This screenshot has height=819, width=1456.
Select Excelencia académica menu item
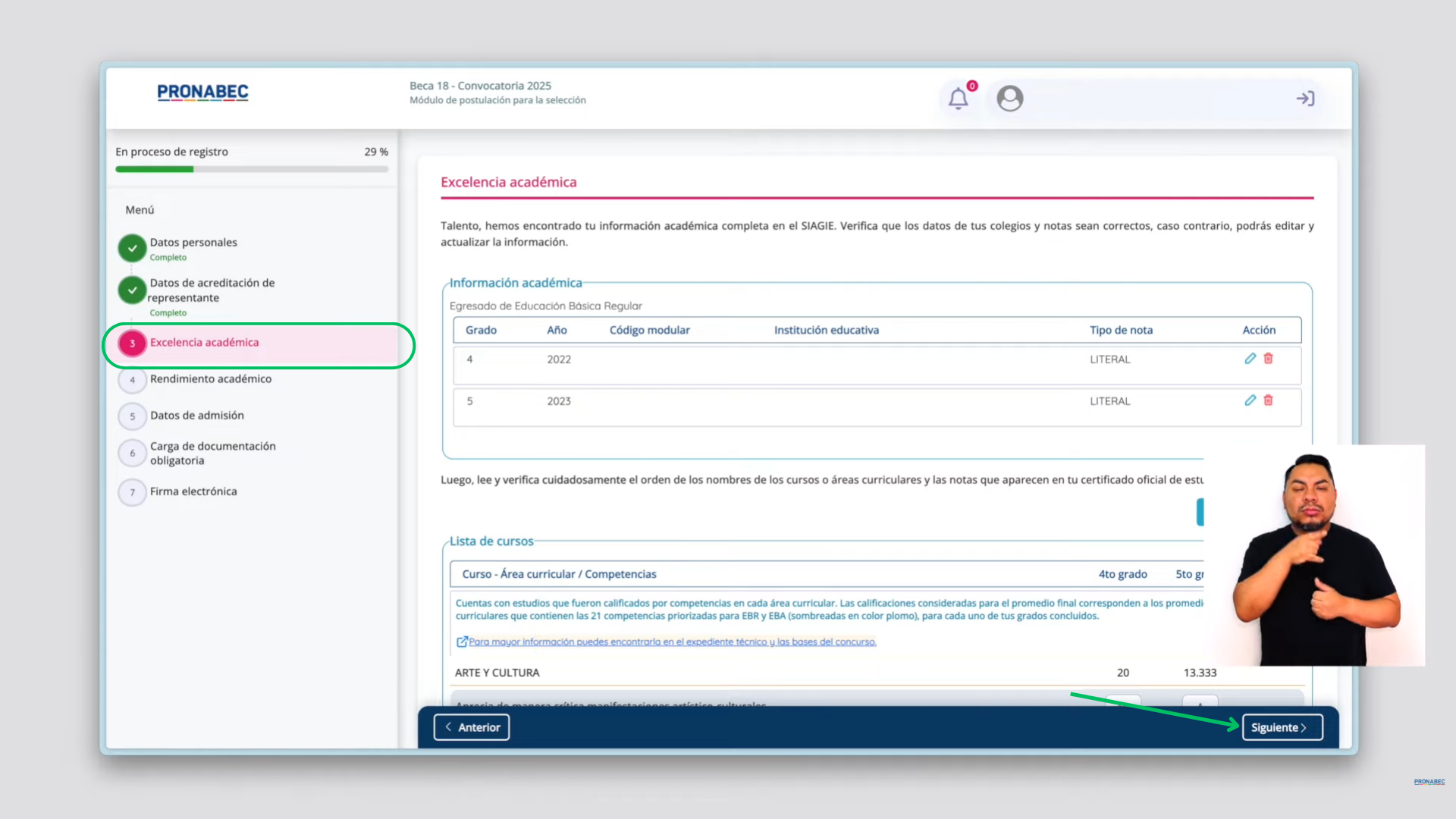pos(204,343)
